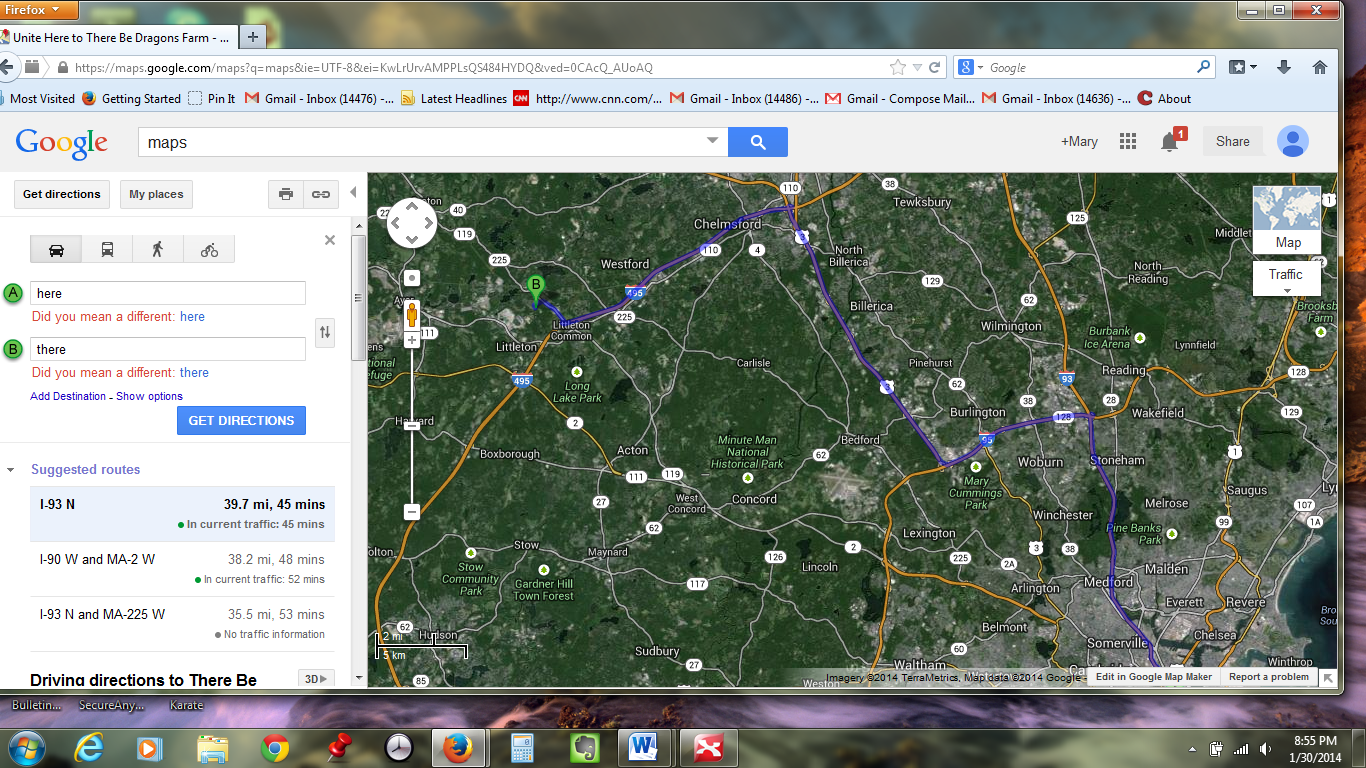1366x768 pixels.
Task: Open Microsoft Word from the taskbar
Action: (644, 747)
